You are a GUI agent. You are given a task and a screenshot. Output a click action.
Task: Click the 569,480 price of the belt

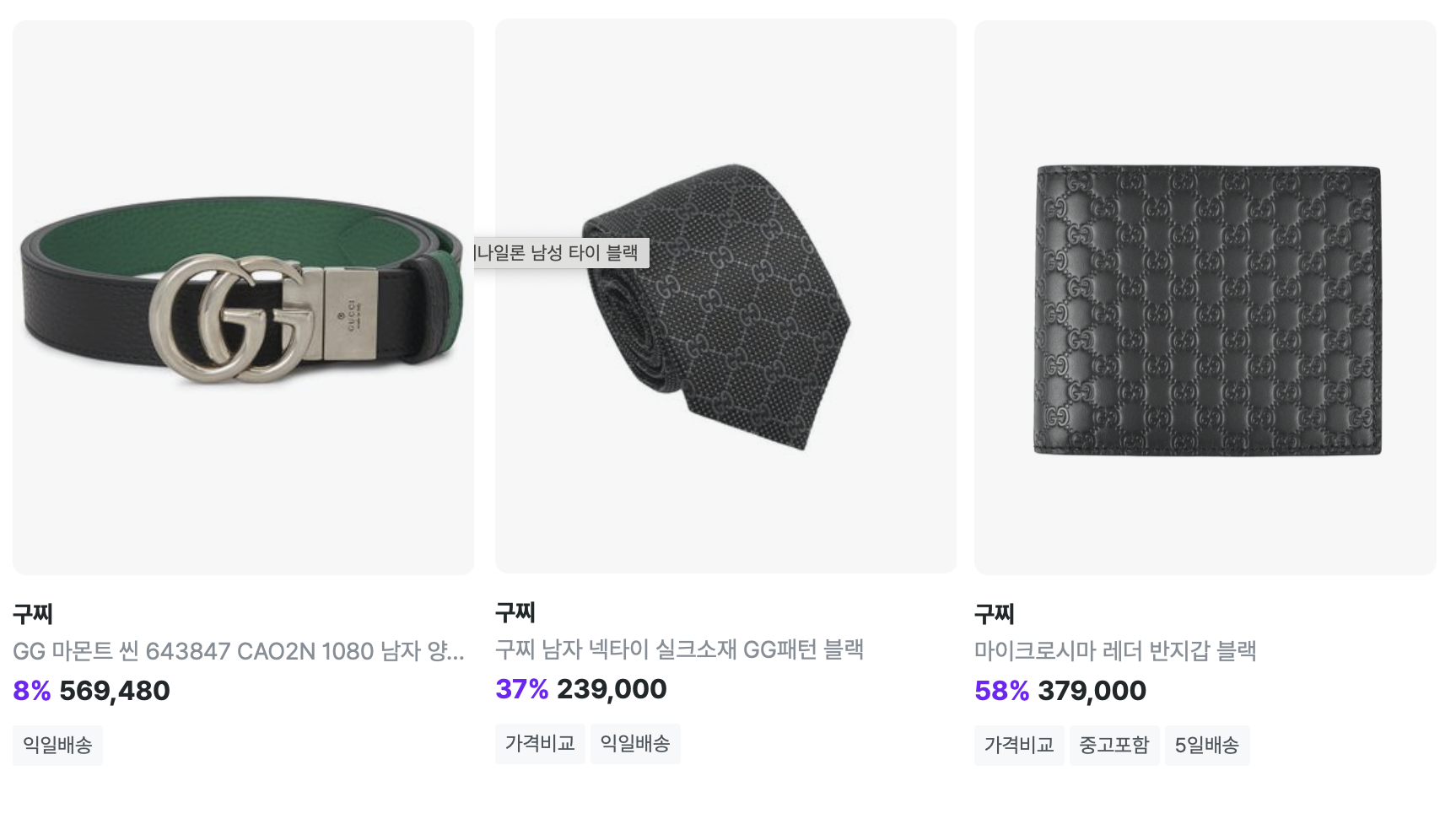(115, 691)
